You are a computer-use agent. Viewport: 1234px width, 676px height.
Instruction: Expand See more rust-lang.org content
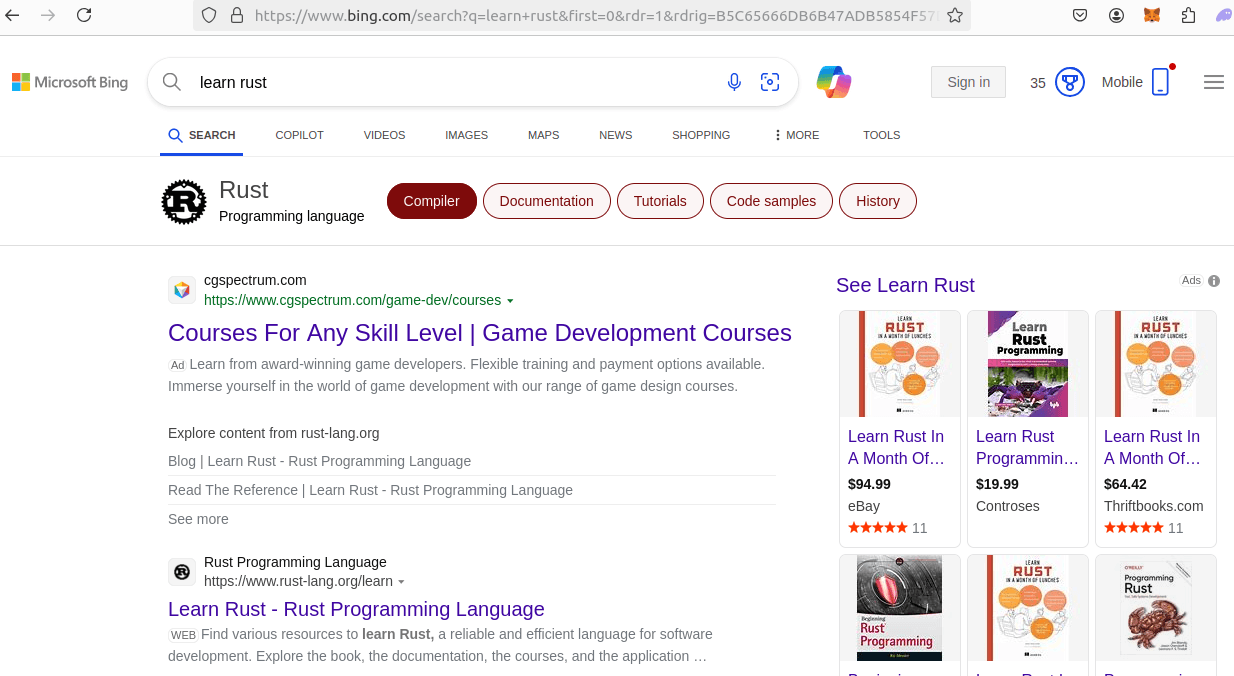198,519
